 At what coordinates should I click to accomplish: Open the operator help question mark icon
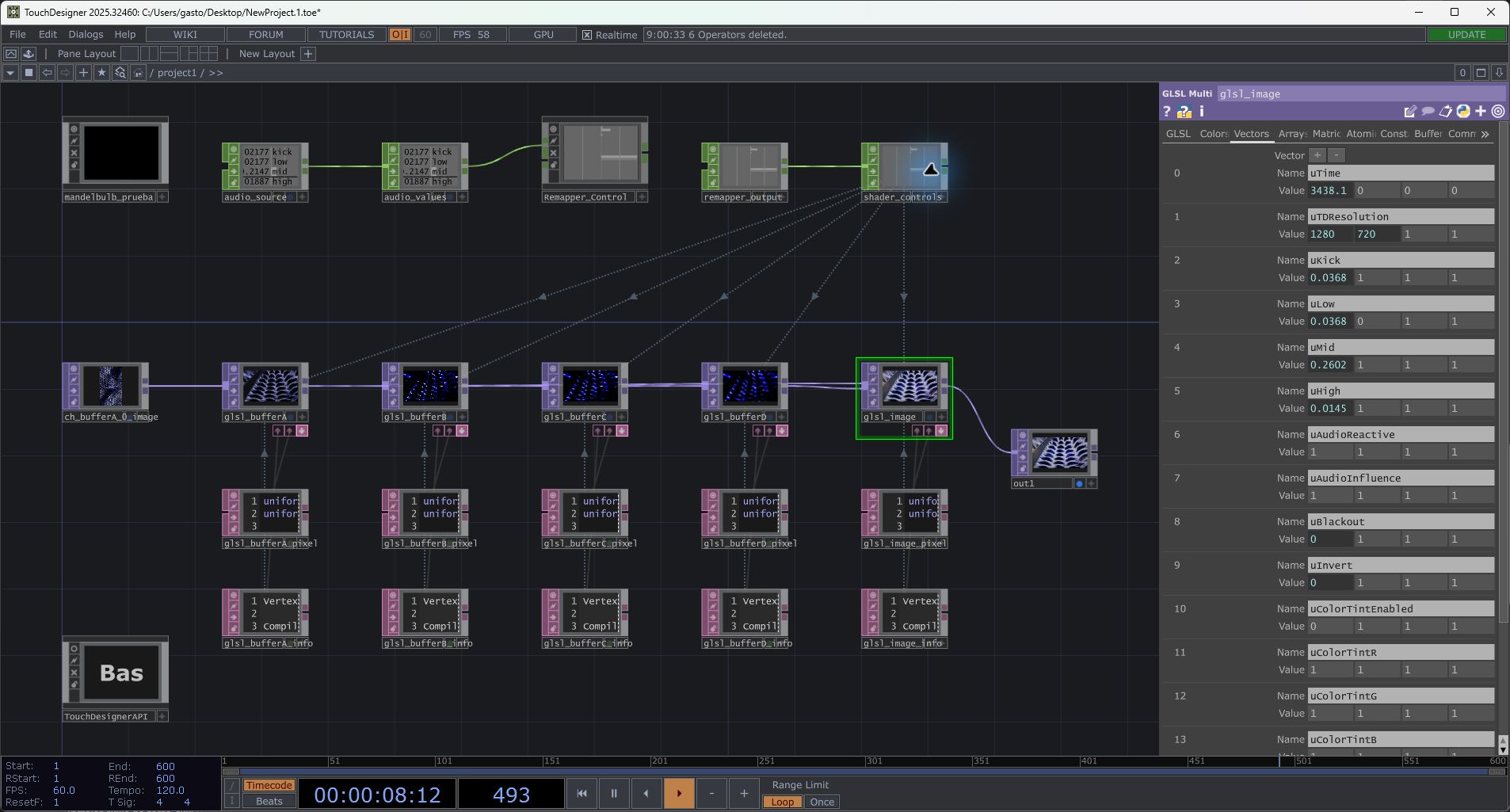1167,112
